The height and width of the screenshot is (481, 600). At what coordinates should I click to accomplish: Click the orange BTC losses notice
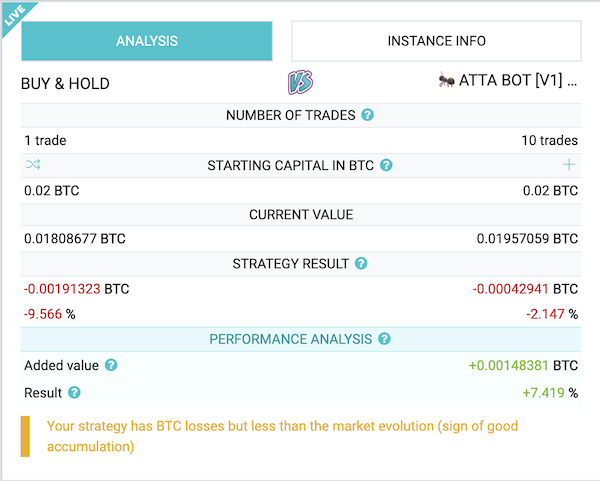(282, 436)
